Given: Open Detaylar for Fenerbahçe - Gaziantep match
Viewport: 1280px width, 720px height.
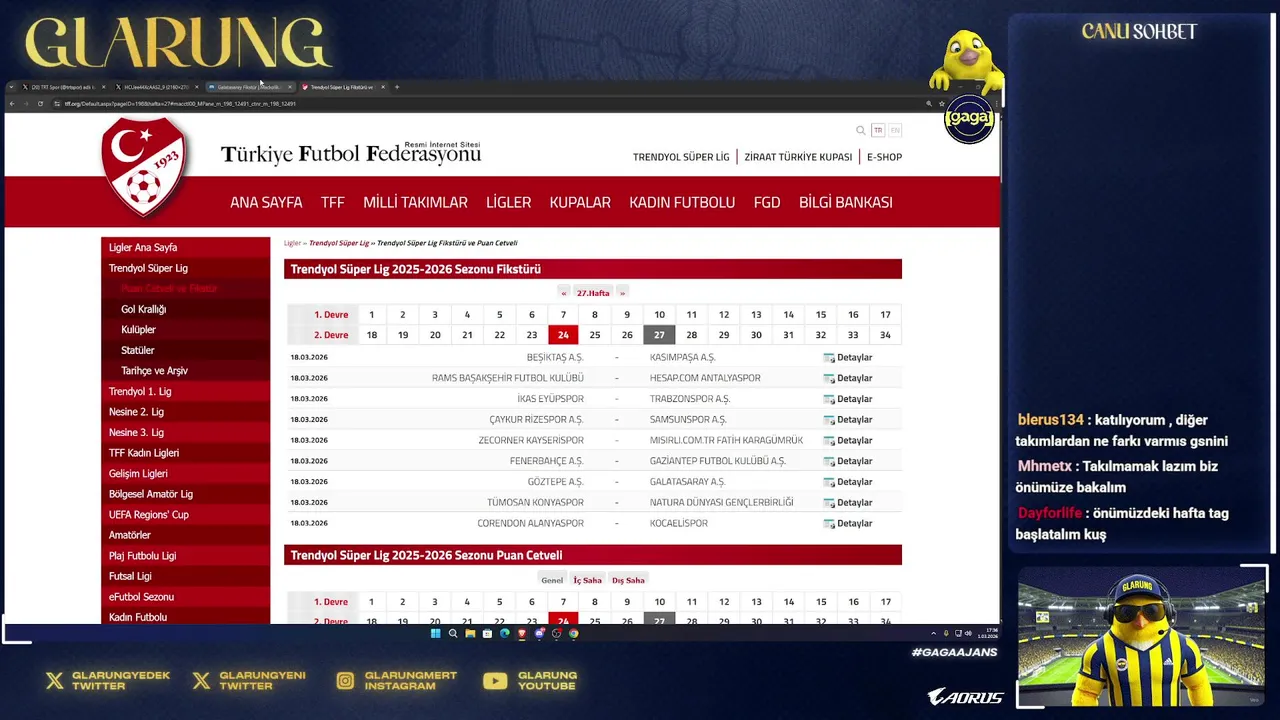Looking at the screenshot, I should tap(848, 461).
